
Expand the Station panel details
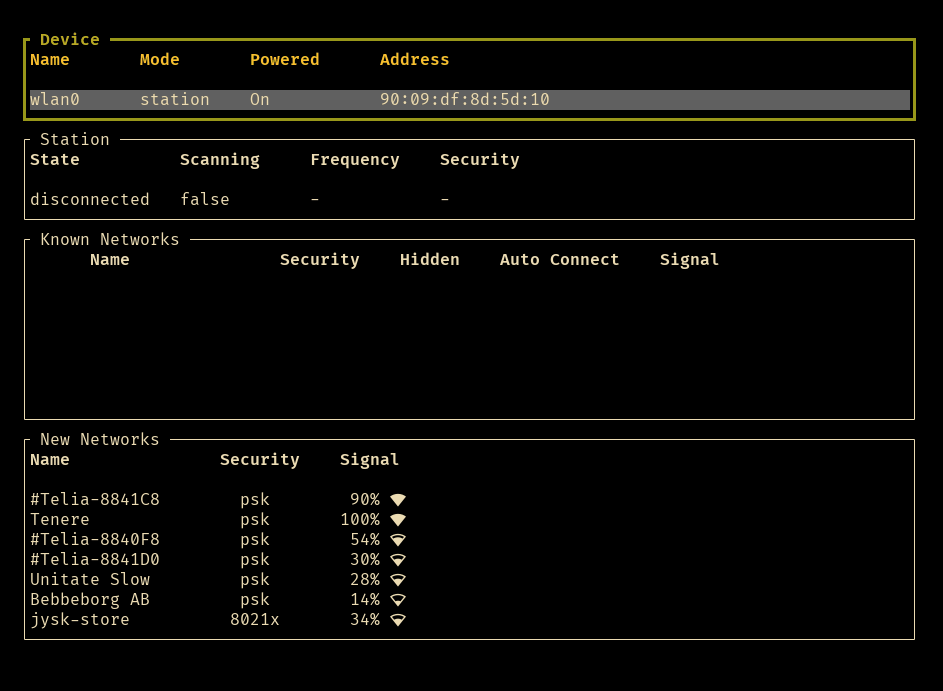75,139
